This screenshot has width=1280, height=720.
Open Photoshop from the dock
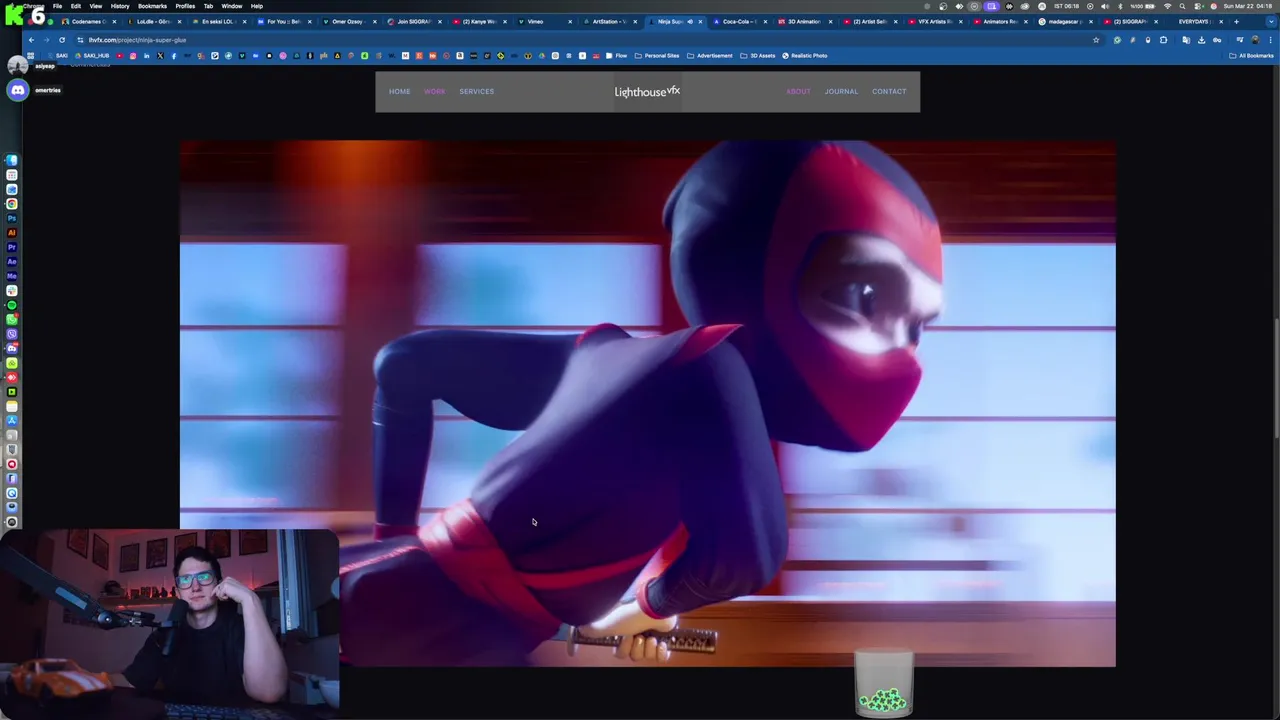(x=12, y=218)
